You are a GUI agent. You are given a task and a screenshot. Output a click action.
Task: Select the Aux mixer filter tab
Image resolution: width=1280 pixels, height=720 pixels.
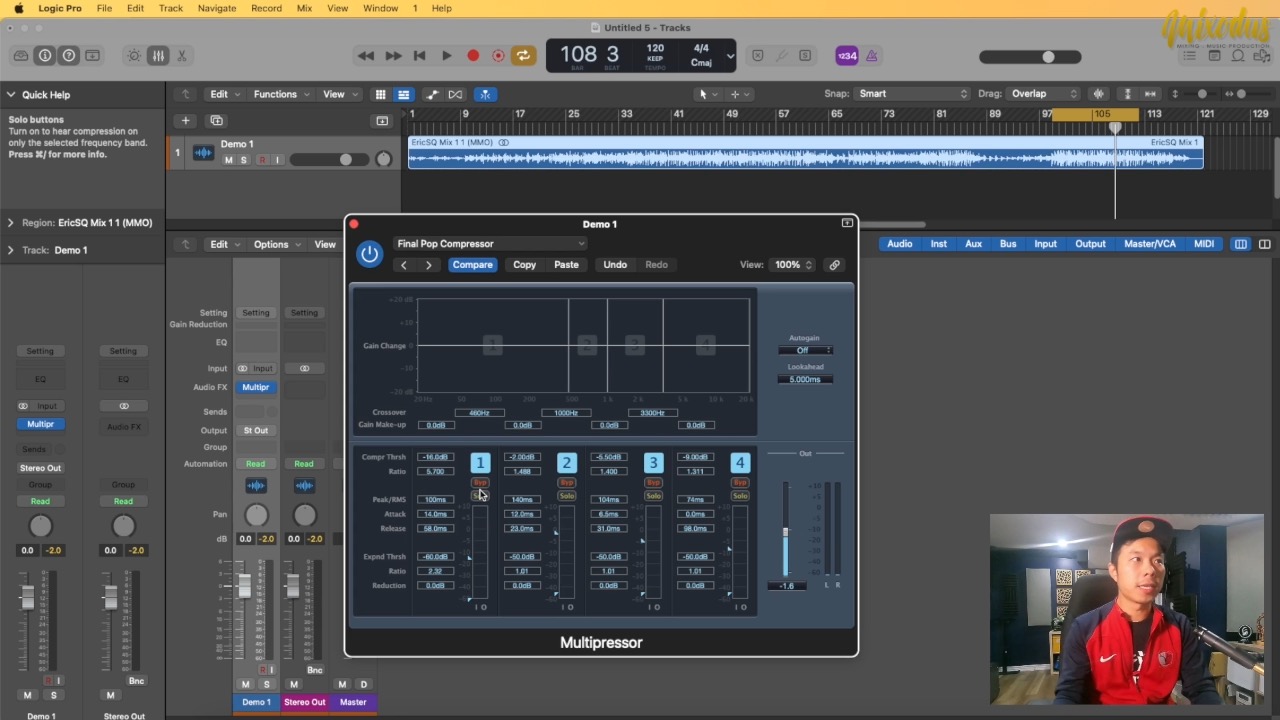pyautogui.click(x=973, y=244)
